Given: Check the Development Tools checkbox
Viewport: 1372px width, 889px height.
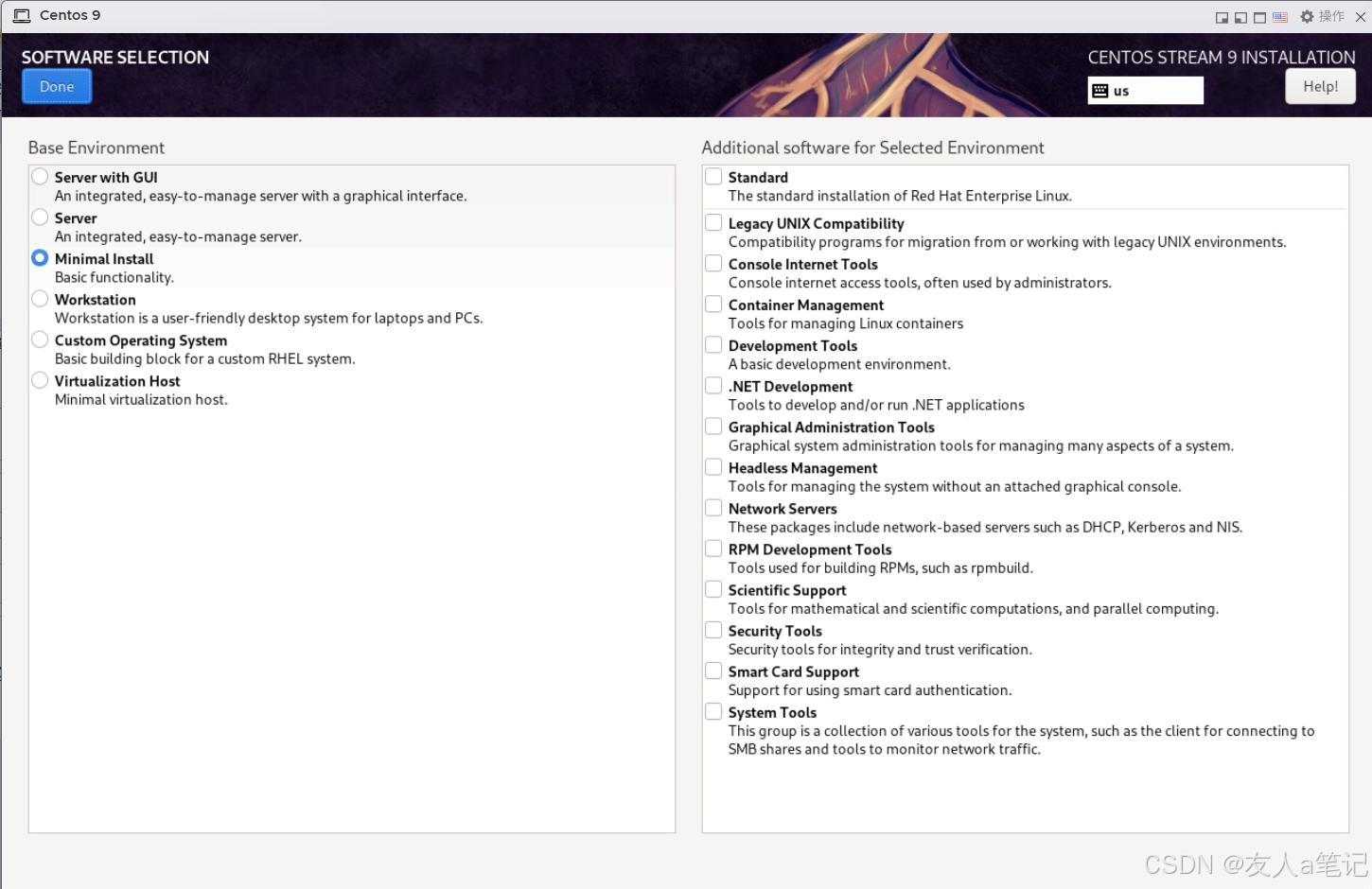Looking at the screenshot, I should (713, 345).
